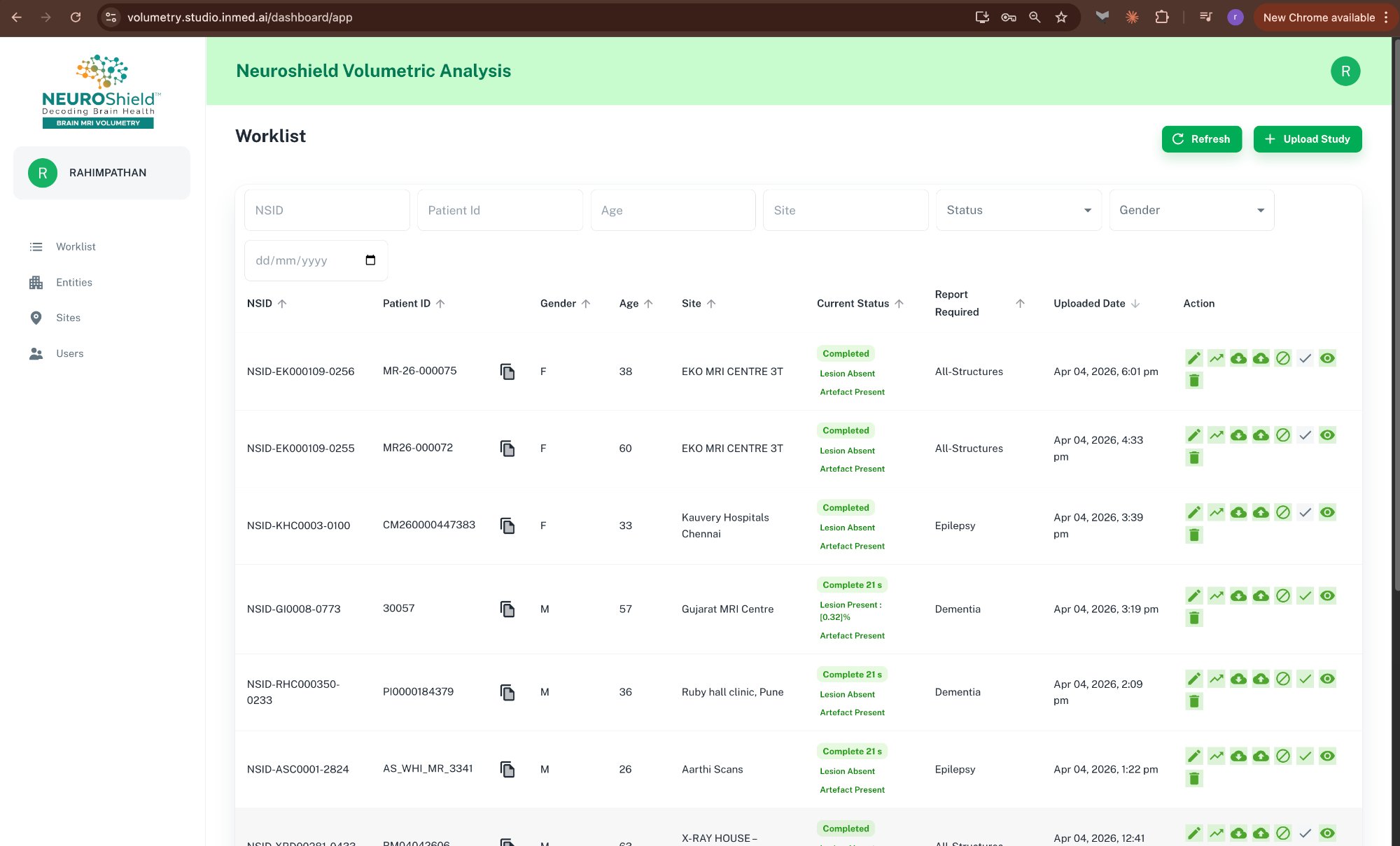Image resolution: width=1400 pixels, height=846 pixels.
Task: Toggle the eye preview icon for NSID-ASC0001-2824
Action: [x=1328, y=756]
